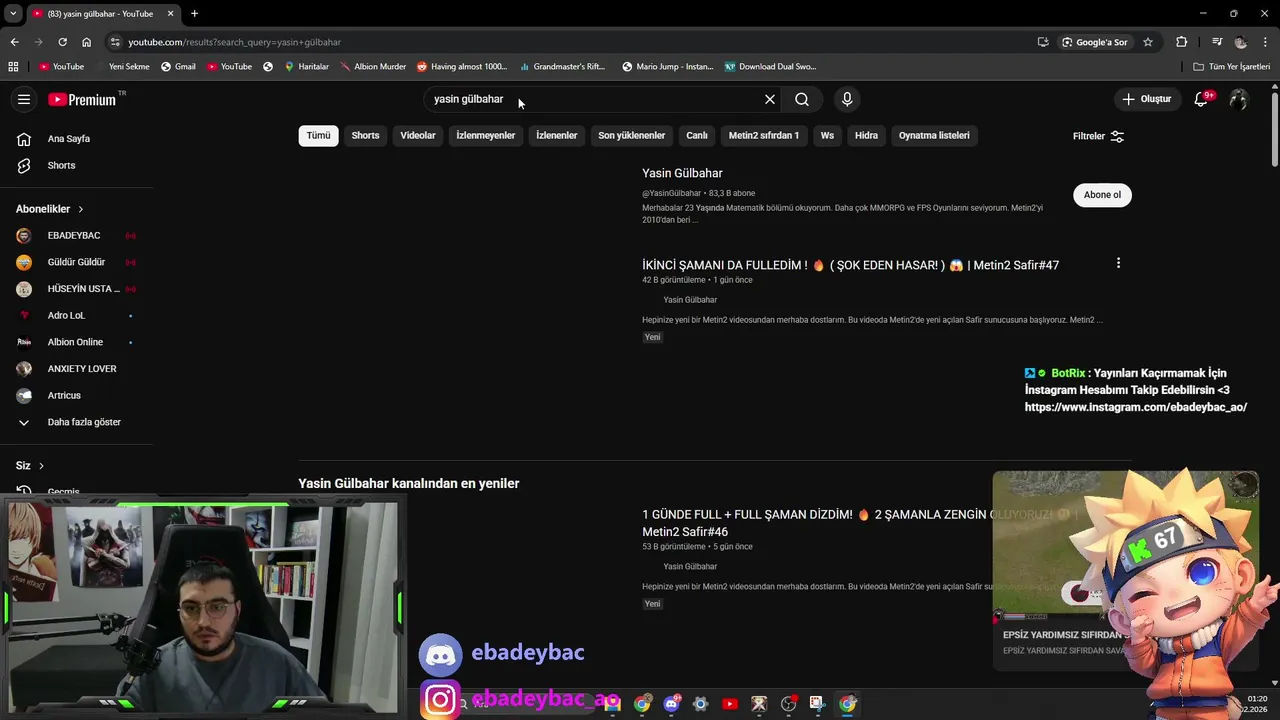
Task: Open the YouTube app in the taskbar
Action: pyautogui.click(x=730, y=704)
